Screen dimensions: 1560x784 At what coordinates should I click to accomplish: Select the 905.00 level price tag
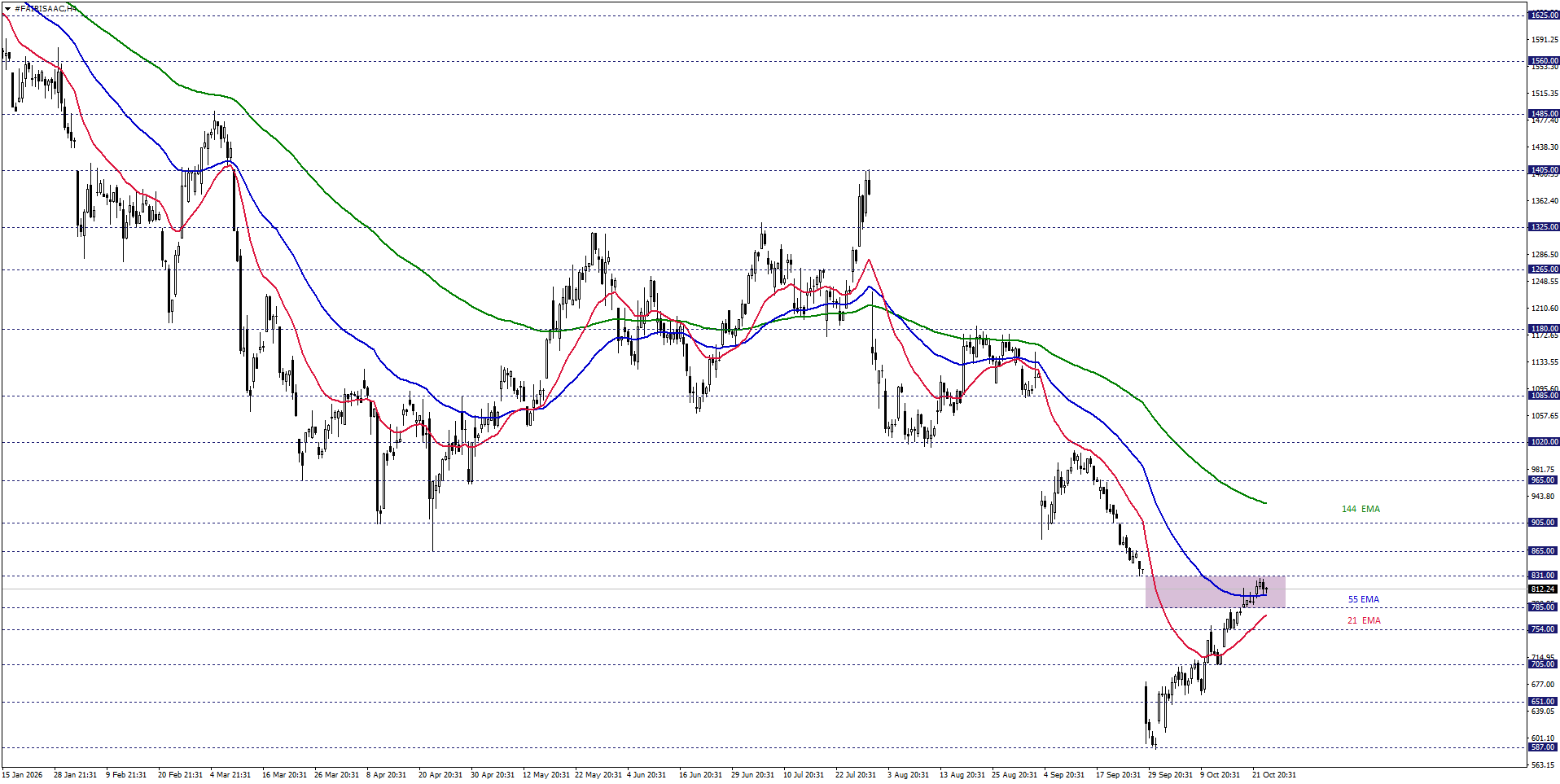tap(1543, 523)
